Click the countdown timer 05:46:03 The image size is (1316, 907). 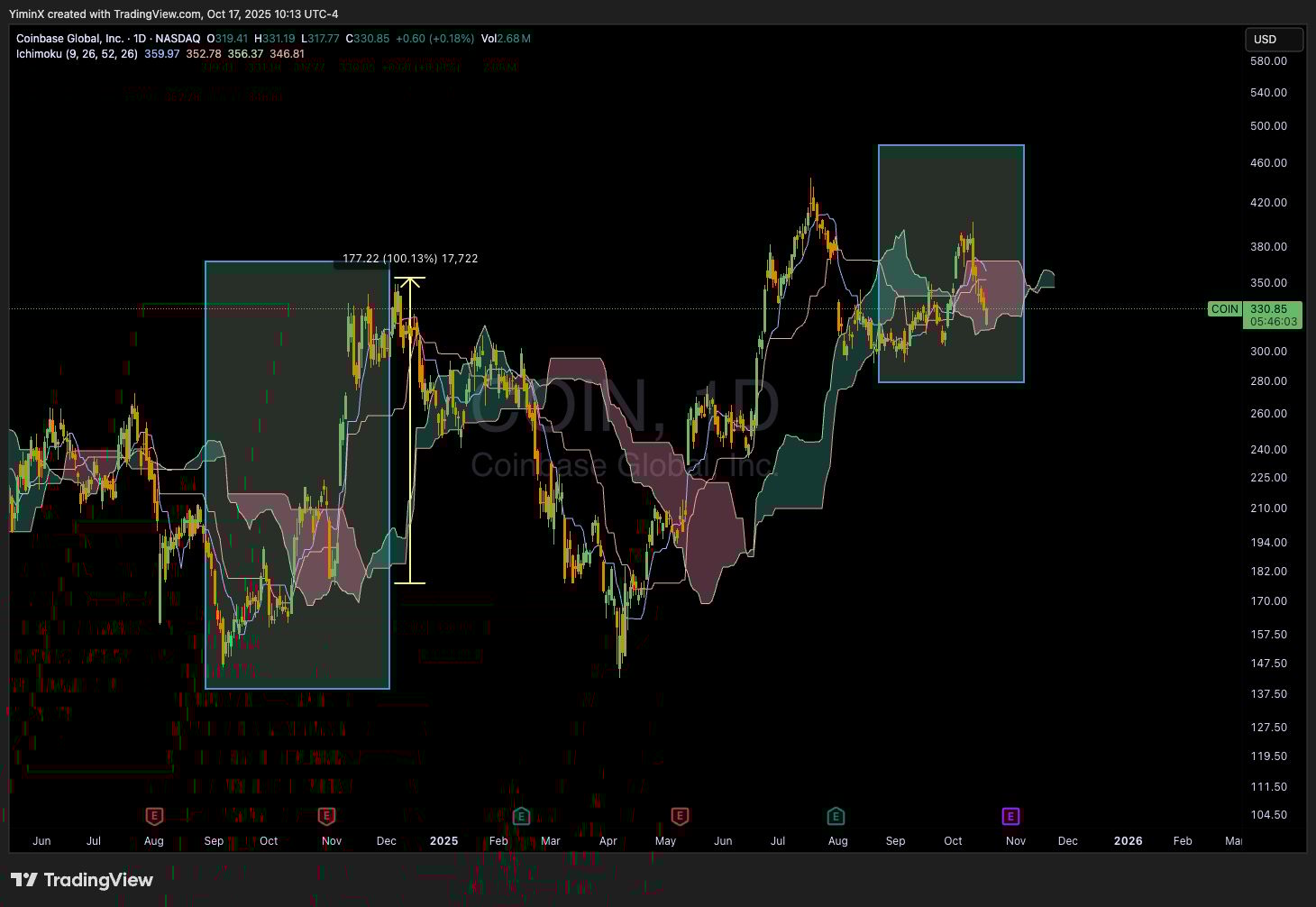(x=1274, y=321)
